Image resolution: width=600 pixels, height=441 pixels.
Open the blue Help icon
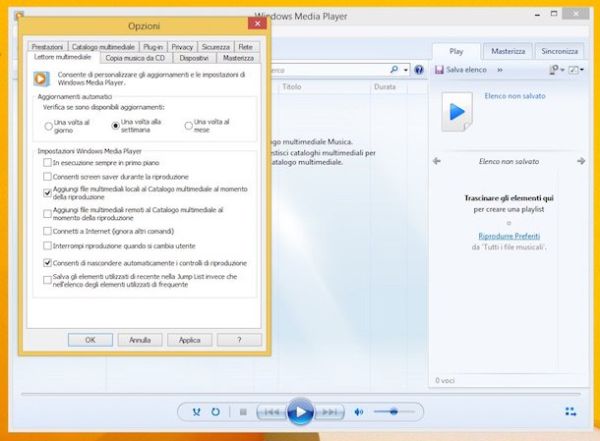pos(420,70)
